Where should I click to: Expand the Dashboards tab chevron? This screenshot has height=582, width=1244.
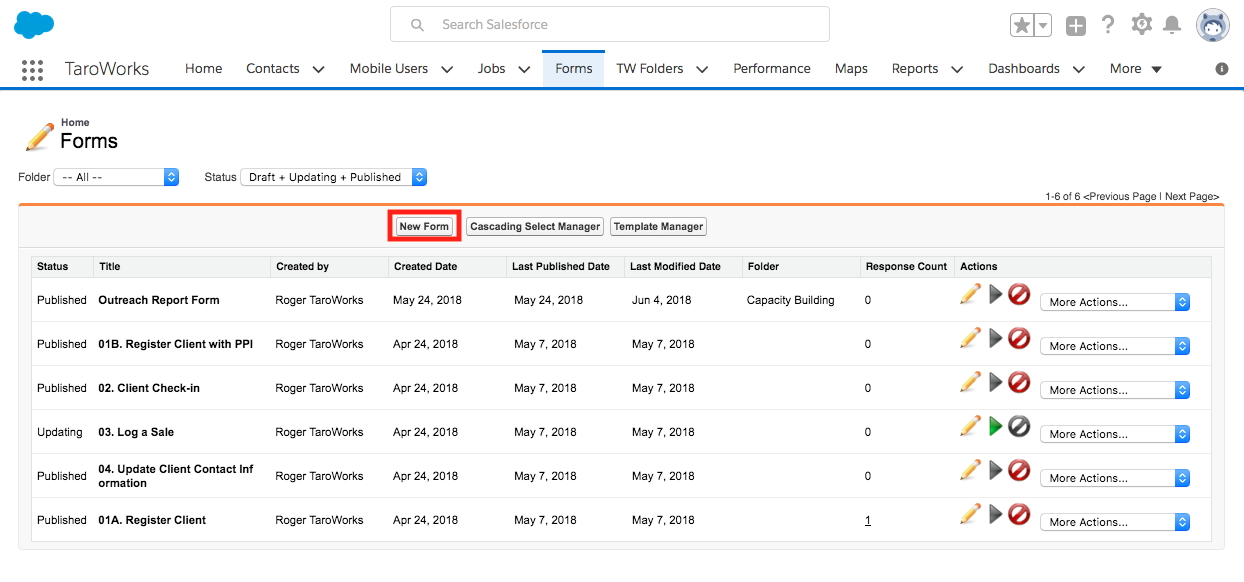[1079, 69]
